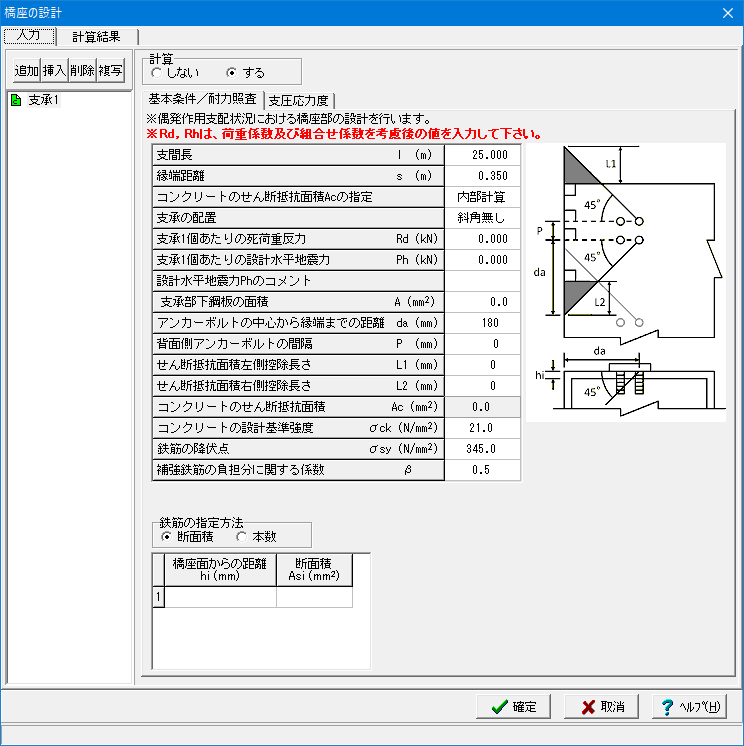The height and width of the screenshot is (746, 744).
Task: Click the 挿入 button
Action: pos(54,70)
